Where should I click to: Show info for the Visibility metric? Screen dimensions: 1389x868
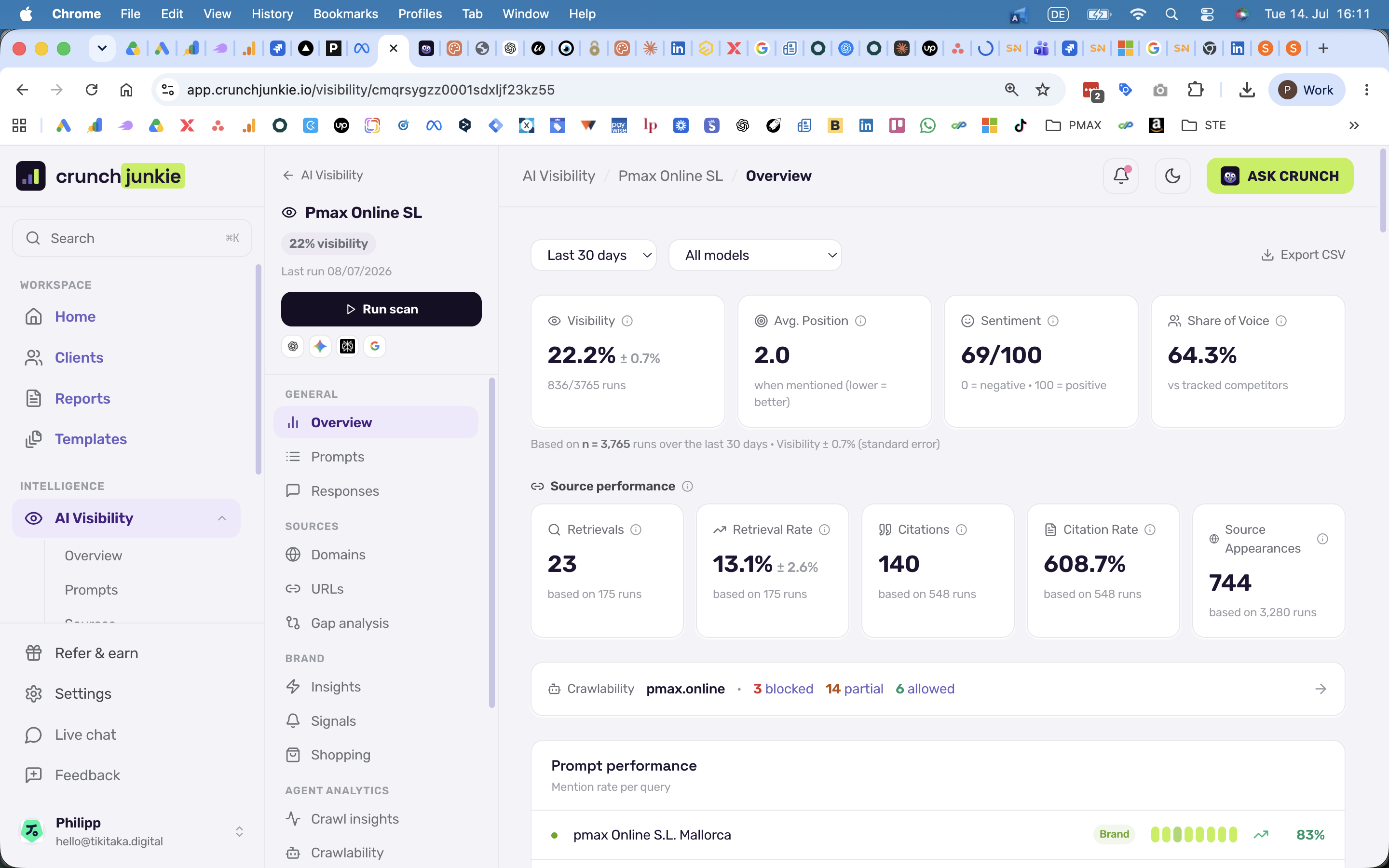click(627, 321)
